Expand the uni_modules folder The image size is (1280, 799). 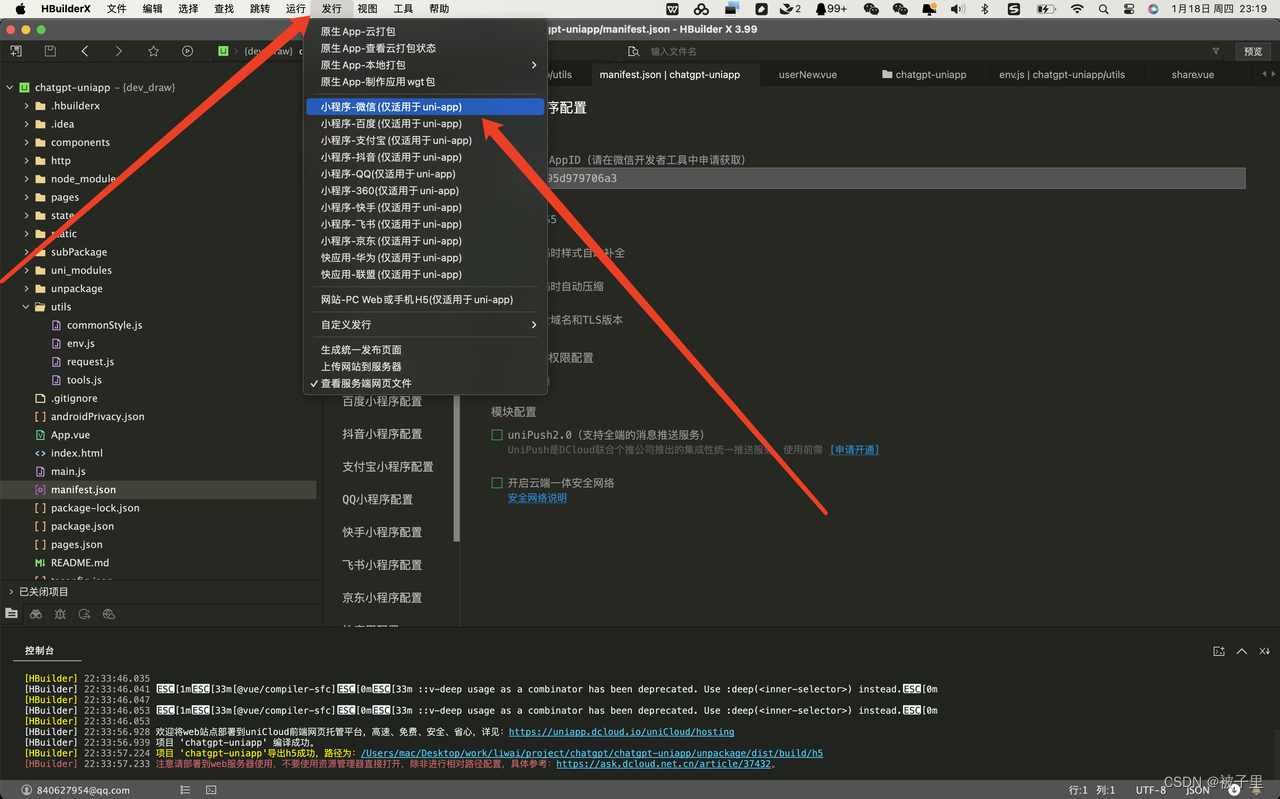pyautogui.click(x=27, y=270)
